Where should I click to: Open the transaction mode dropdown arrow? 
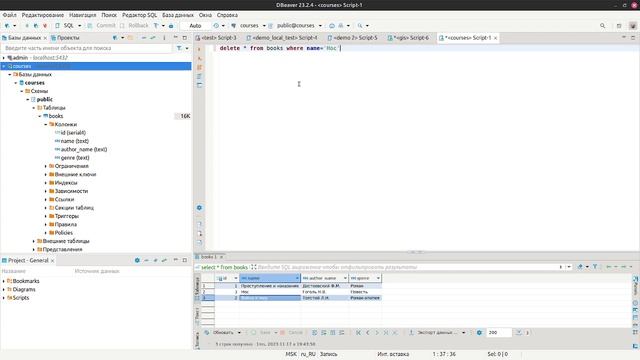pyautogui.click(x=163, y=26)
